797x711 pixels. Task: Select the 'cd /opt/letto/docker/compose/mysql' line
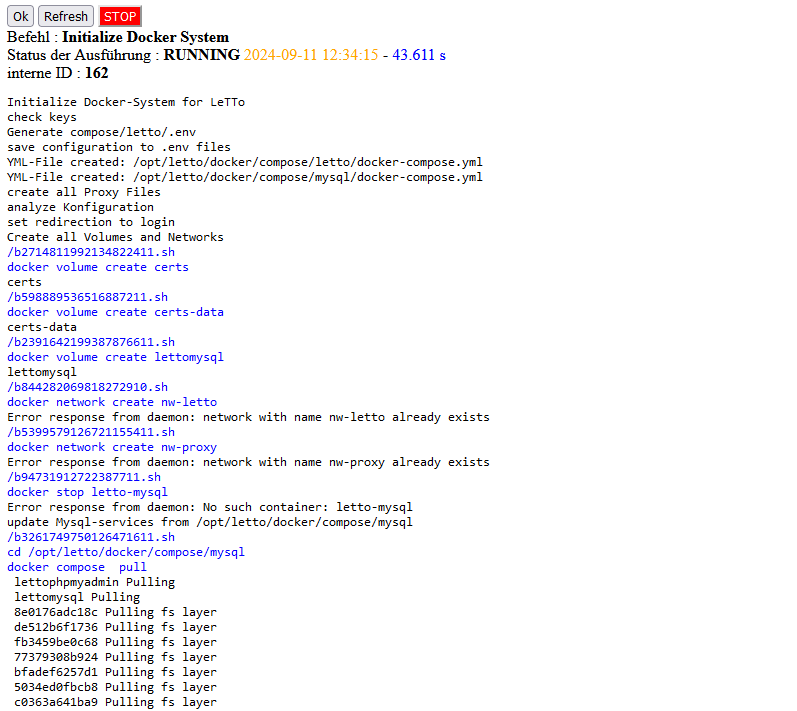pyautogui.click(x=126, y=552)
